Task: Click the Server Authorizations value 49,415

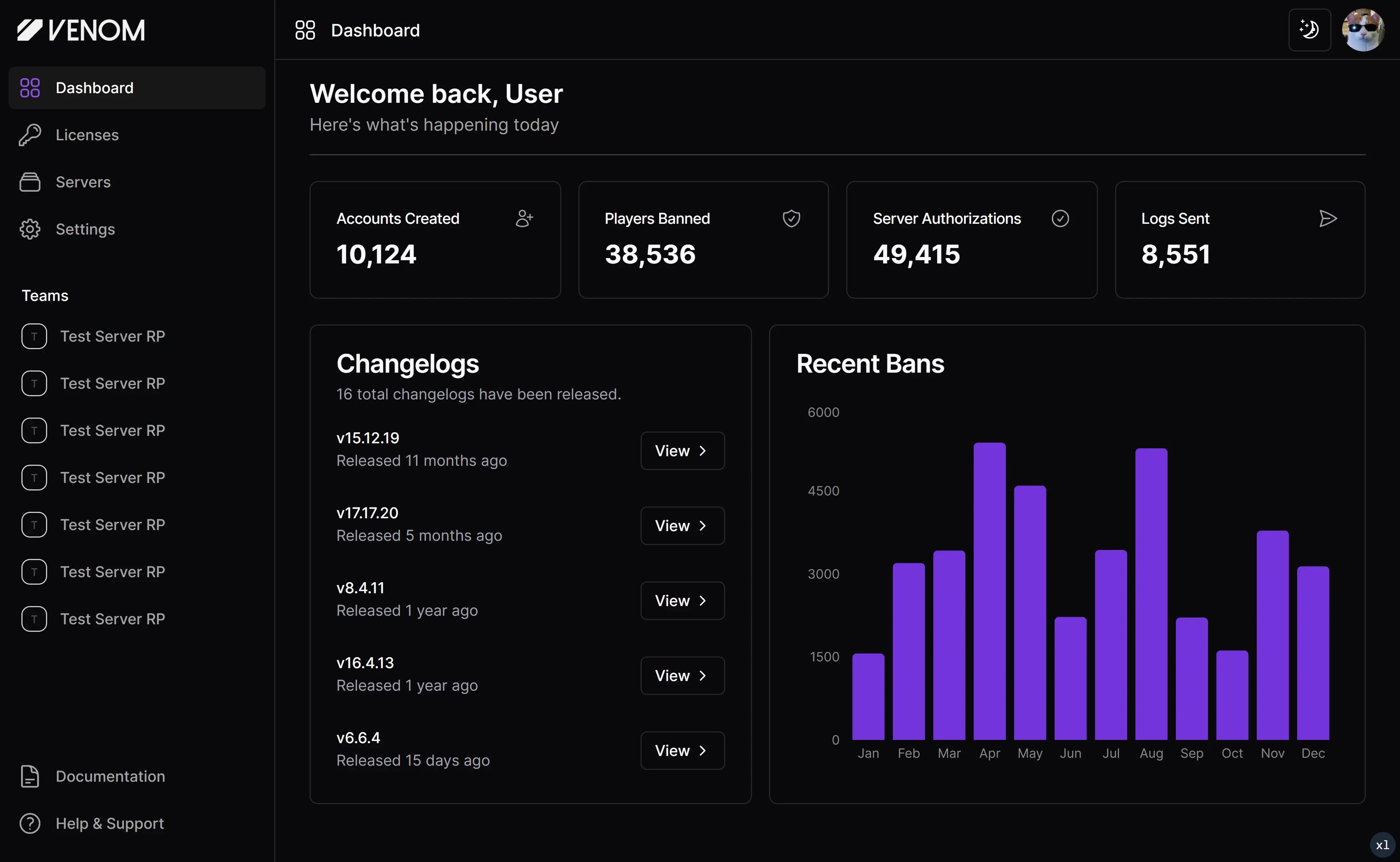Action: coord(917,254)
